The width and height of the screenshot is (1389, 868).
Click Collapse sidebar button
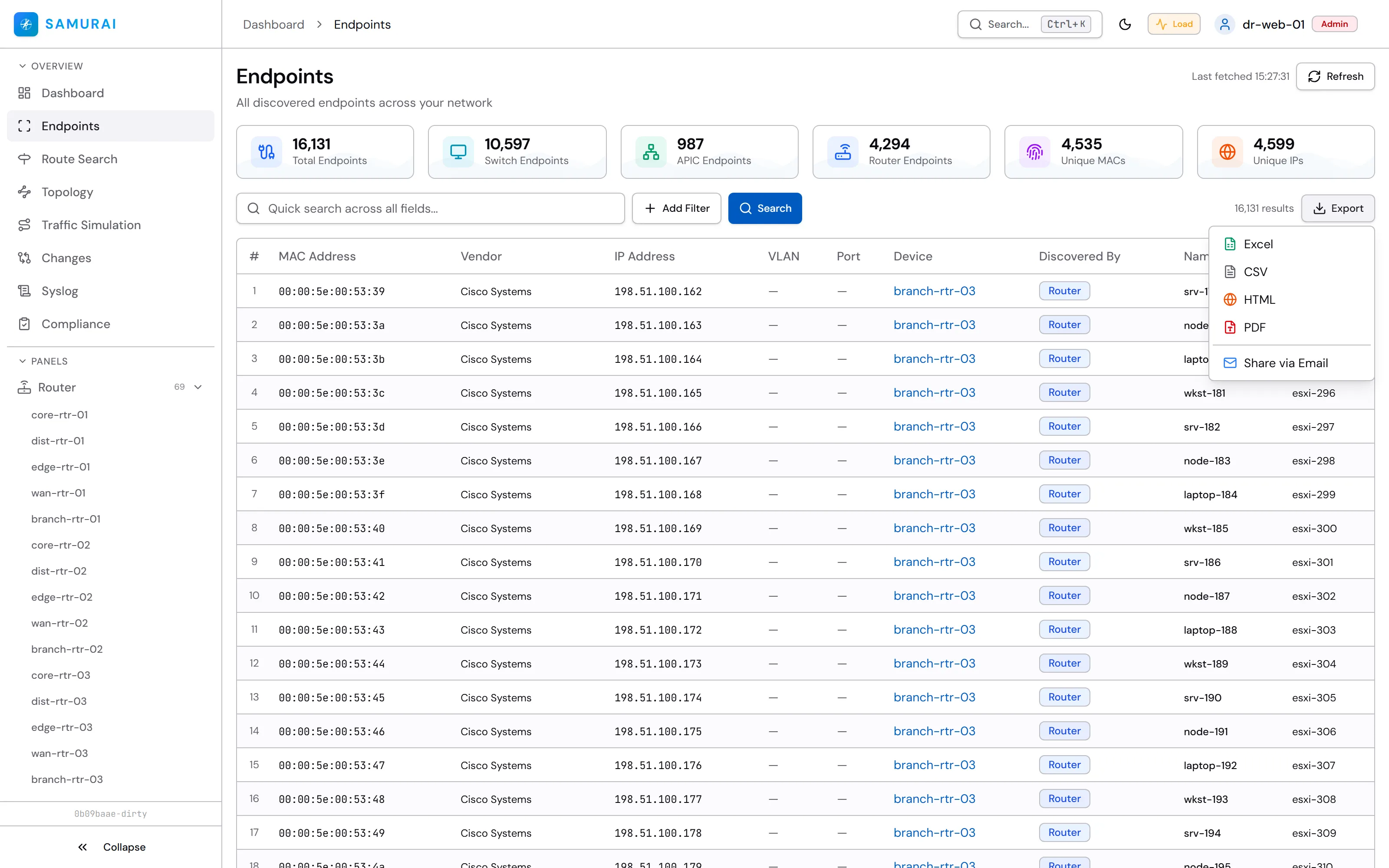click(x=111, y=847)
